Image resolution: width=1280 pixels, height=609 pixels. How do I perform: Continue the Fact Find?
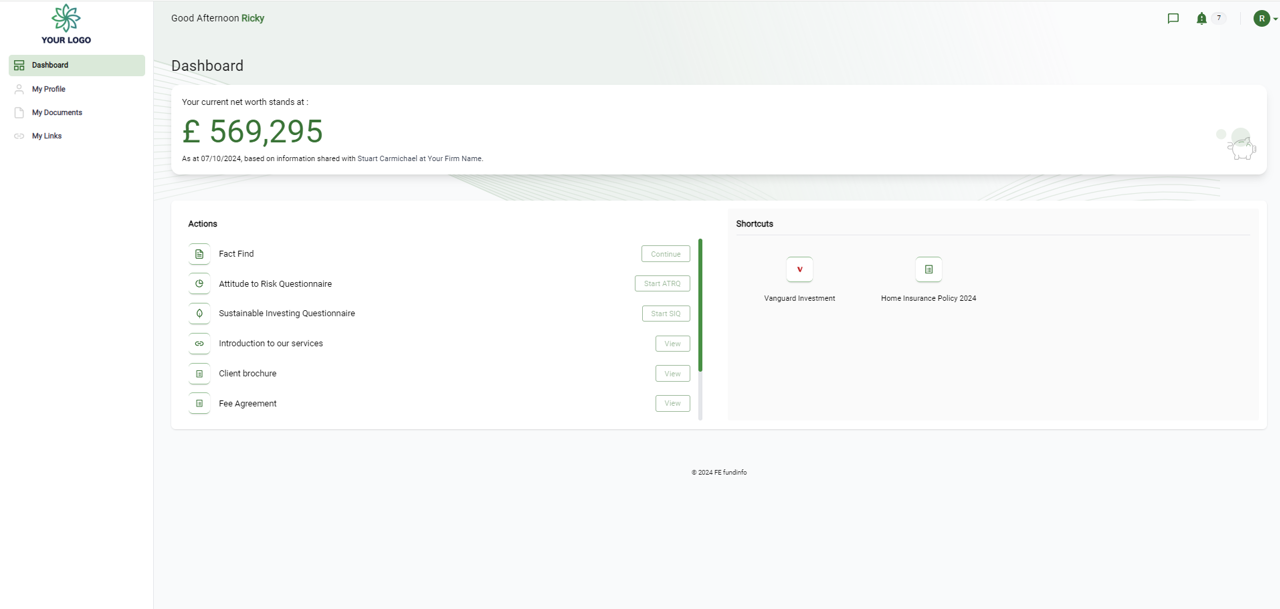click(666, 254)
